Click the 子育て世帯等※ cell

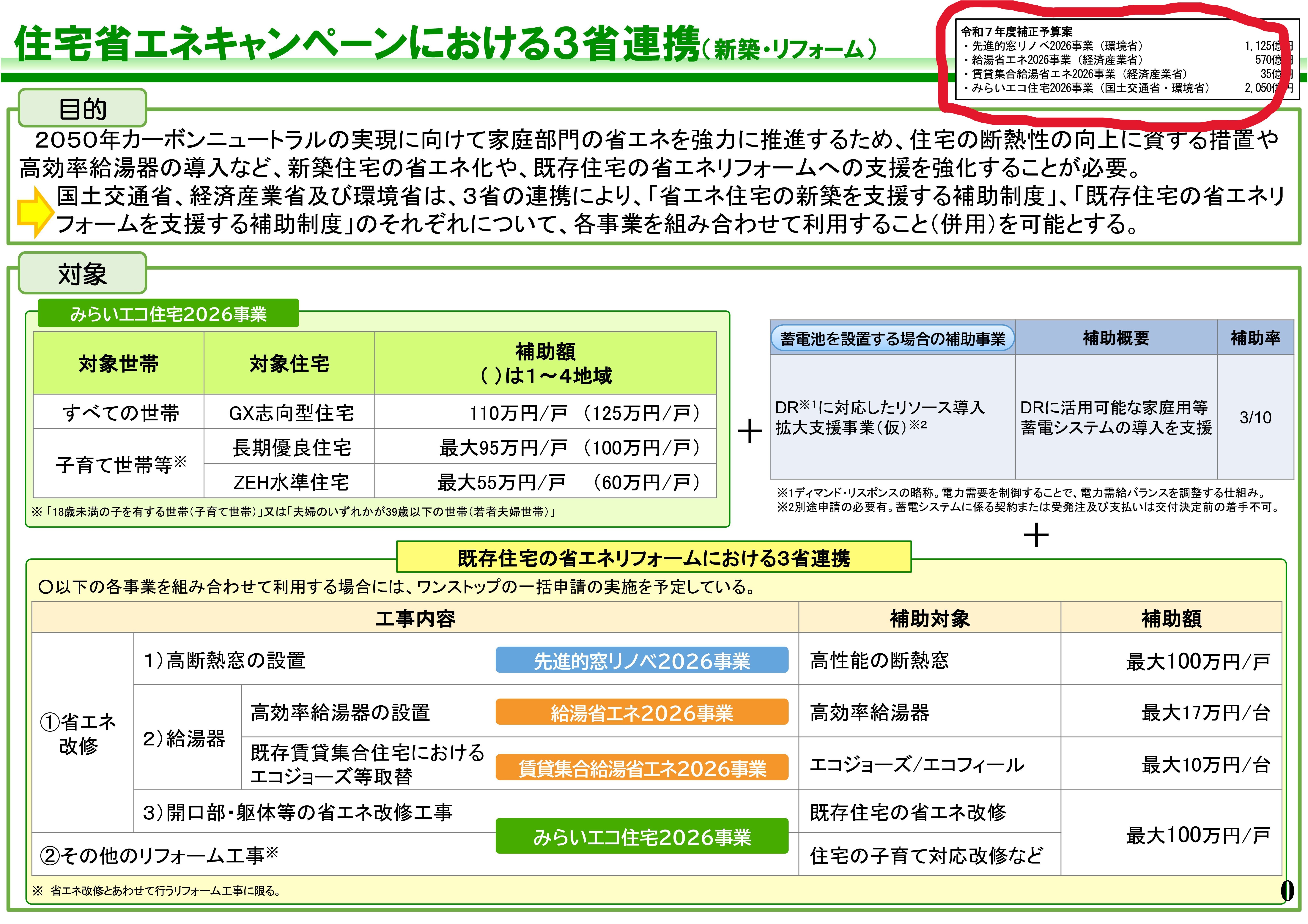point(119,464)
